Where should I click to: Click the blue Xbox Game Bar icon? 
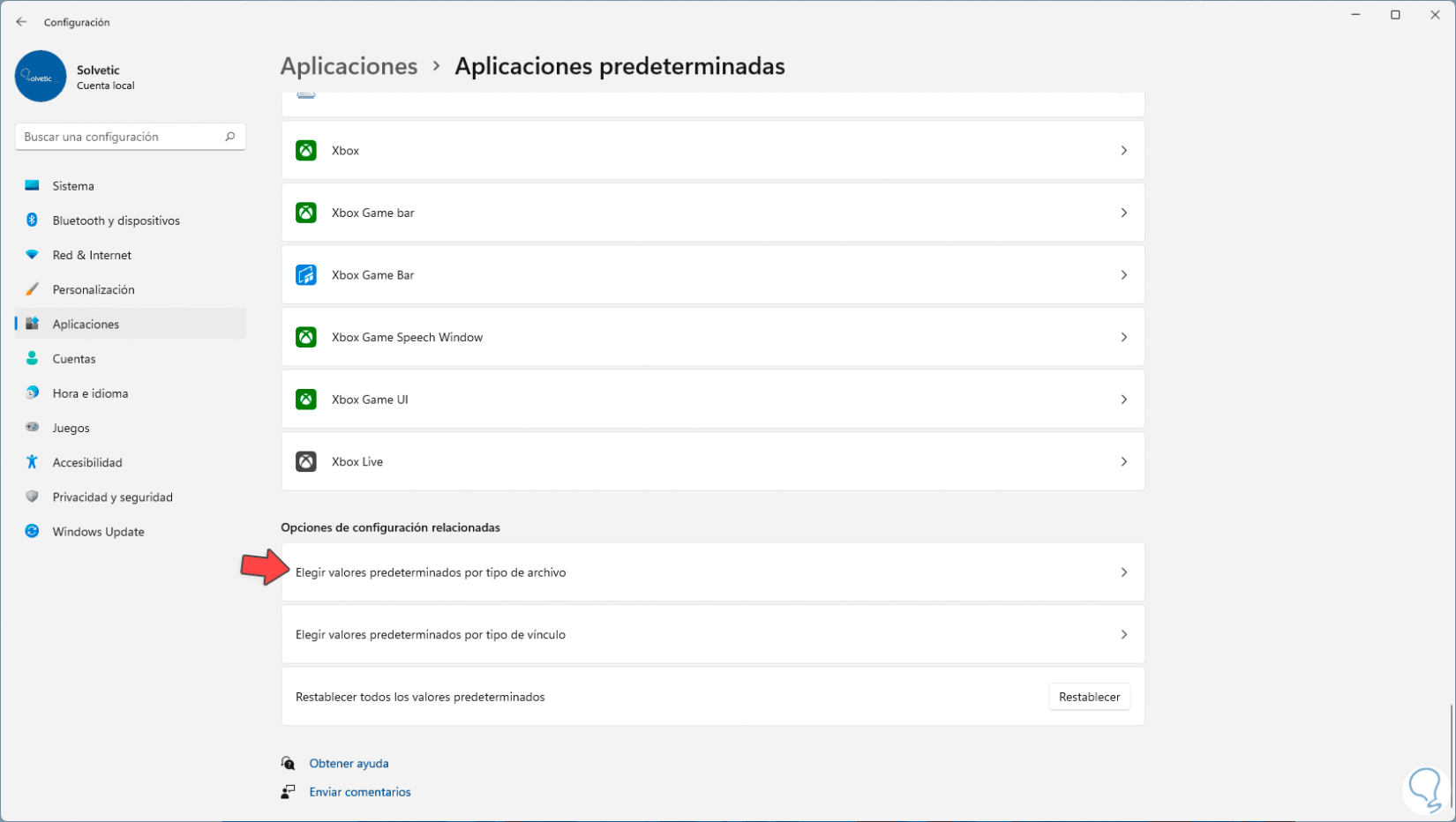coord(305,275)
